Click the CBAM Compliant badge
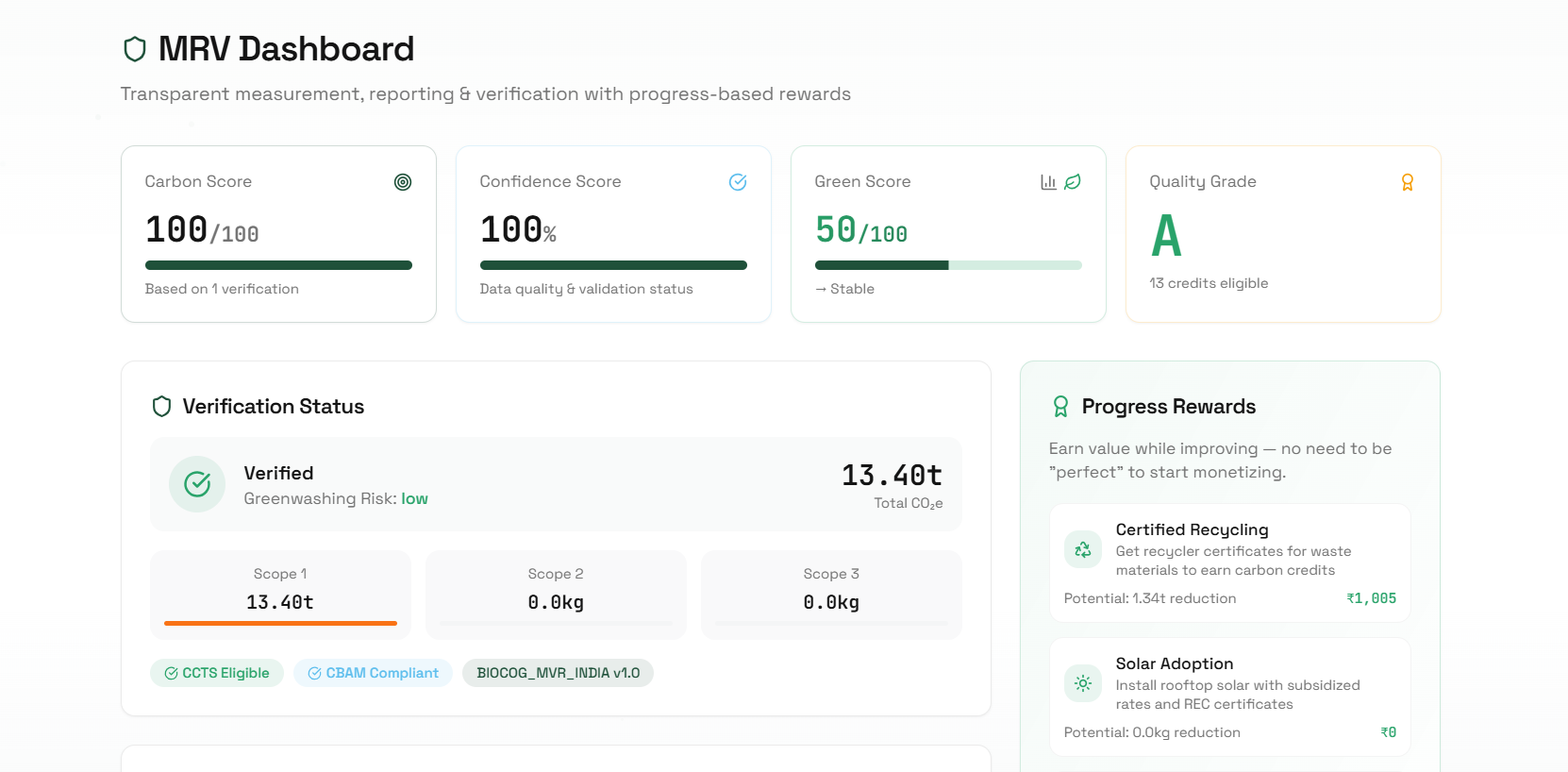 373,673
